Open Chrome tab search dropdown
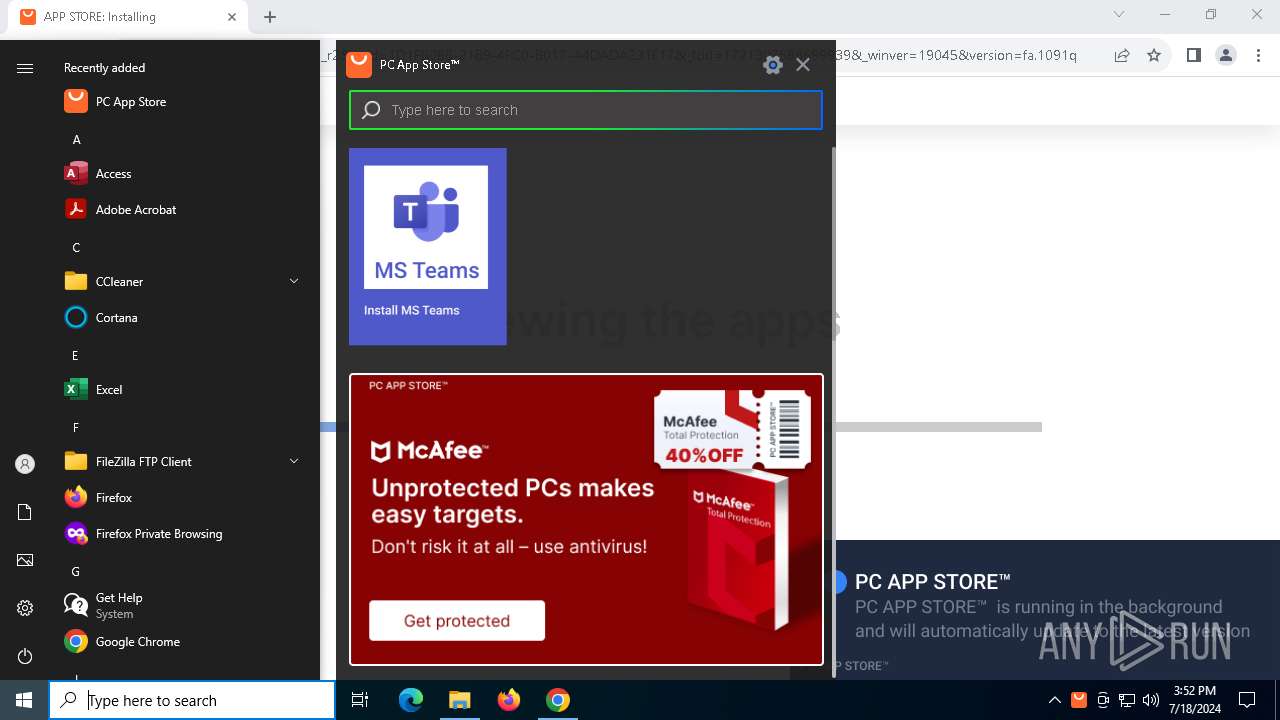Screen dimensions: 1280x720 point(1119,14)
